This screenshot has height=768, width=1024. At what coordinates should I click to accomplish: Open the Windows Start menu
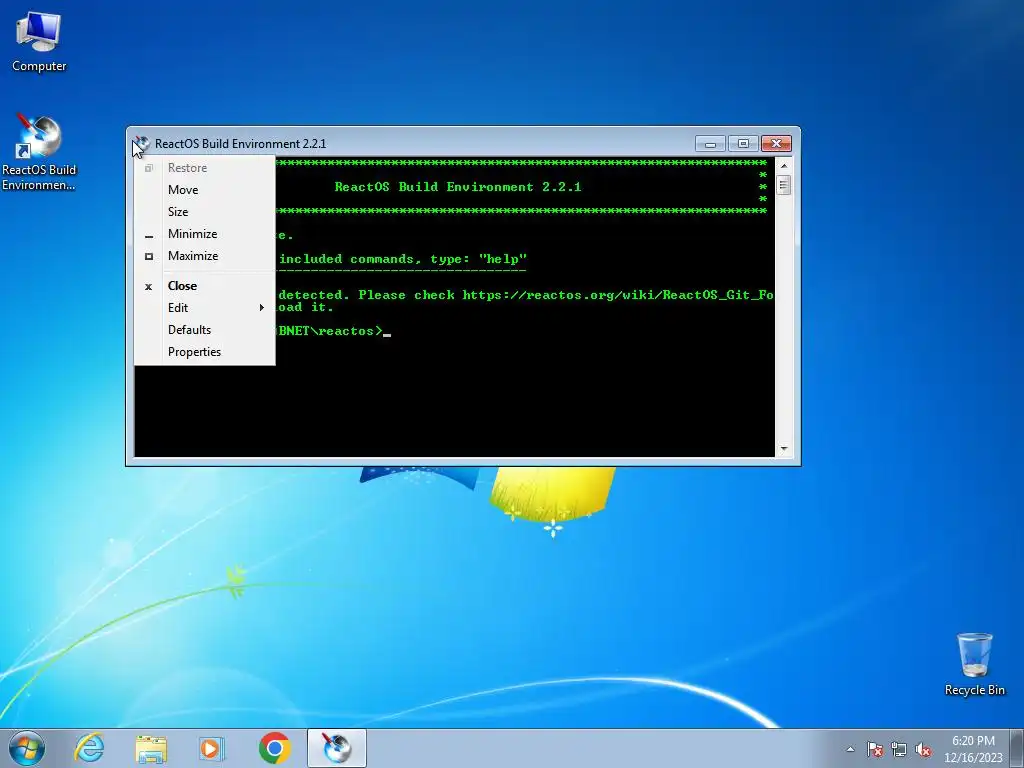click(x=27, y=748)
